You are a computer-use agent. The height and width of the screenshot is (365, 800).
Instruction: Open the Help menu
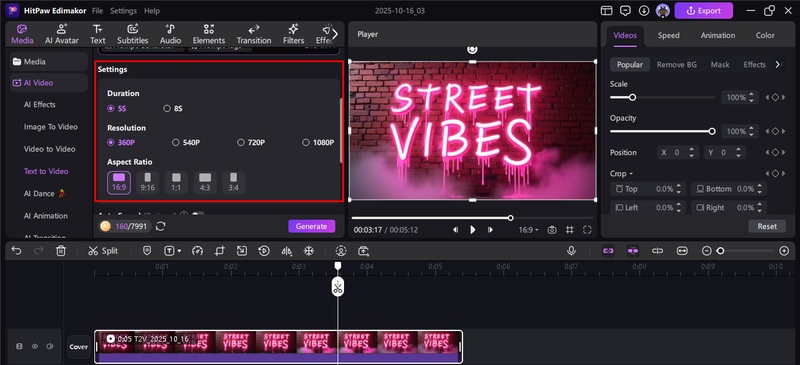coord(152,10)
